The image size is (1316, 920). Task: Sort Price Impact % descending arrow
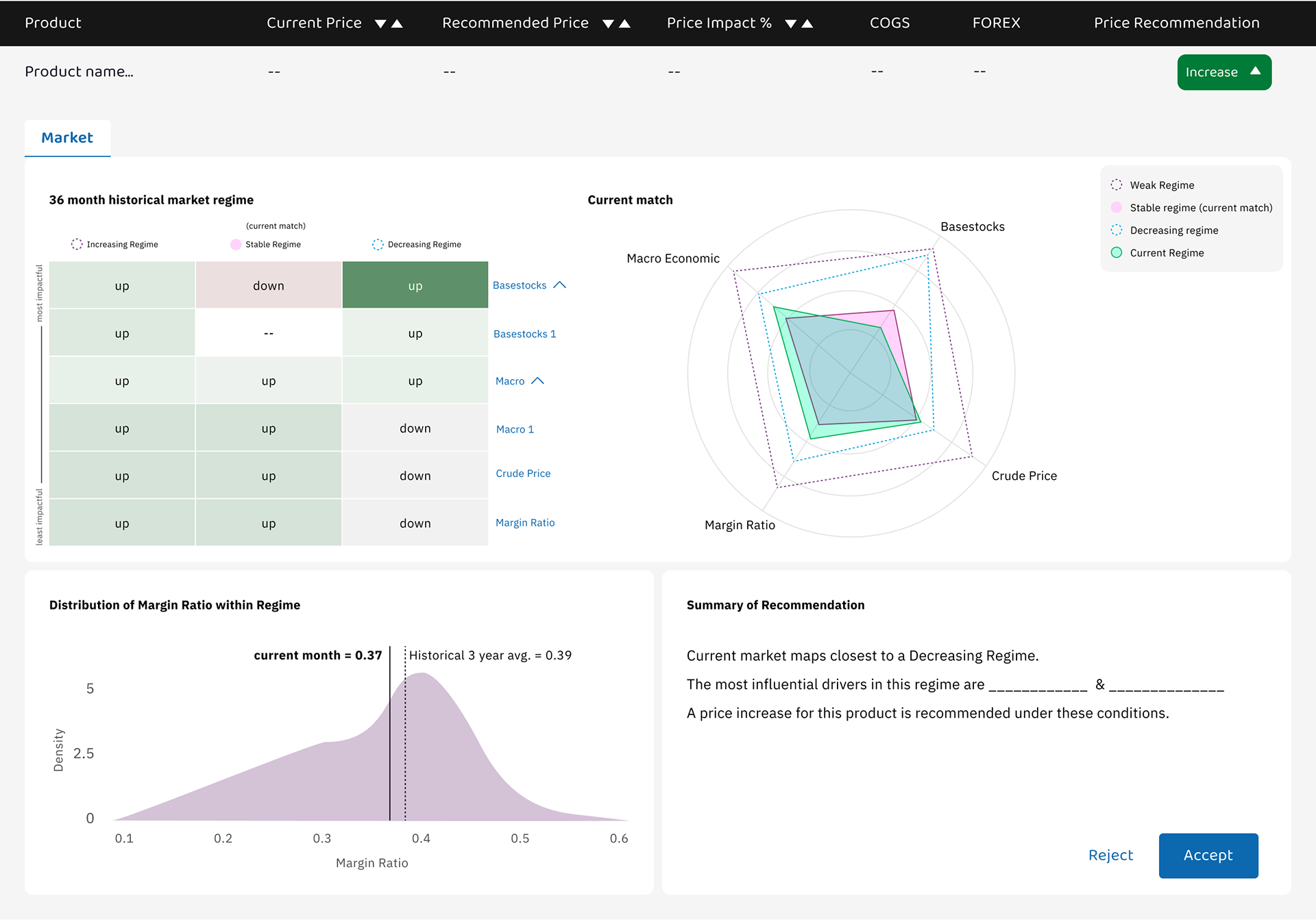click(791, 24)
